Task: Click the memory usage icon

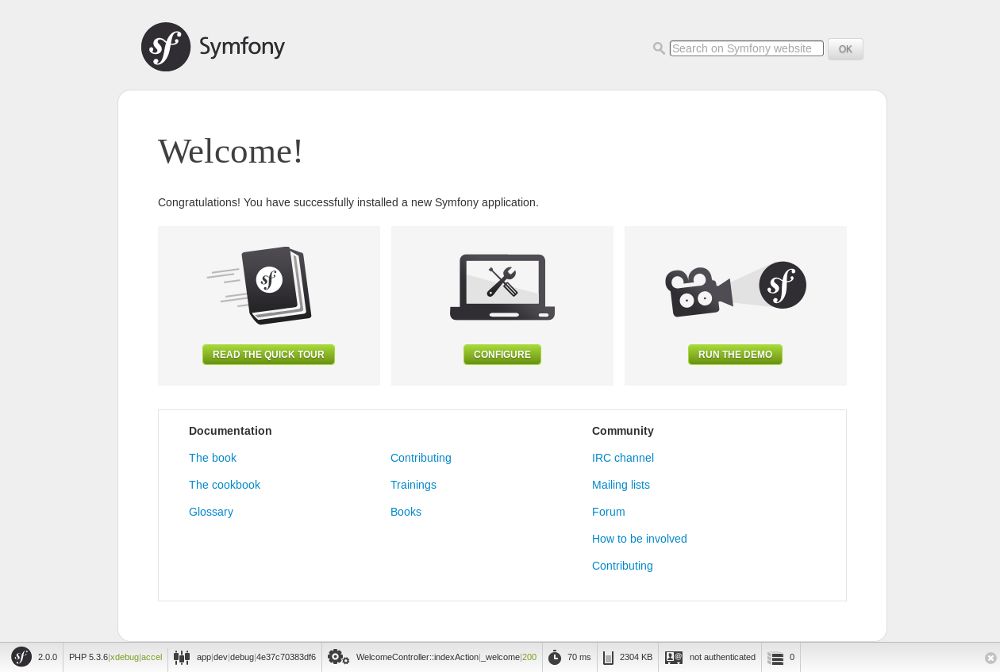Action: click(x=608, y=657)
